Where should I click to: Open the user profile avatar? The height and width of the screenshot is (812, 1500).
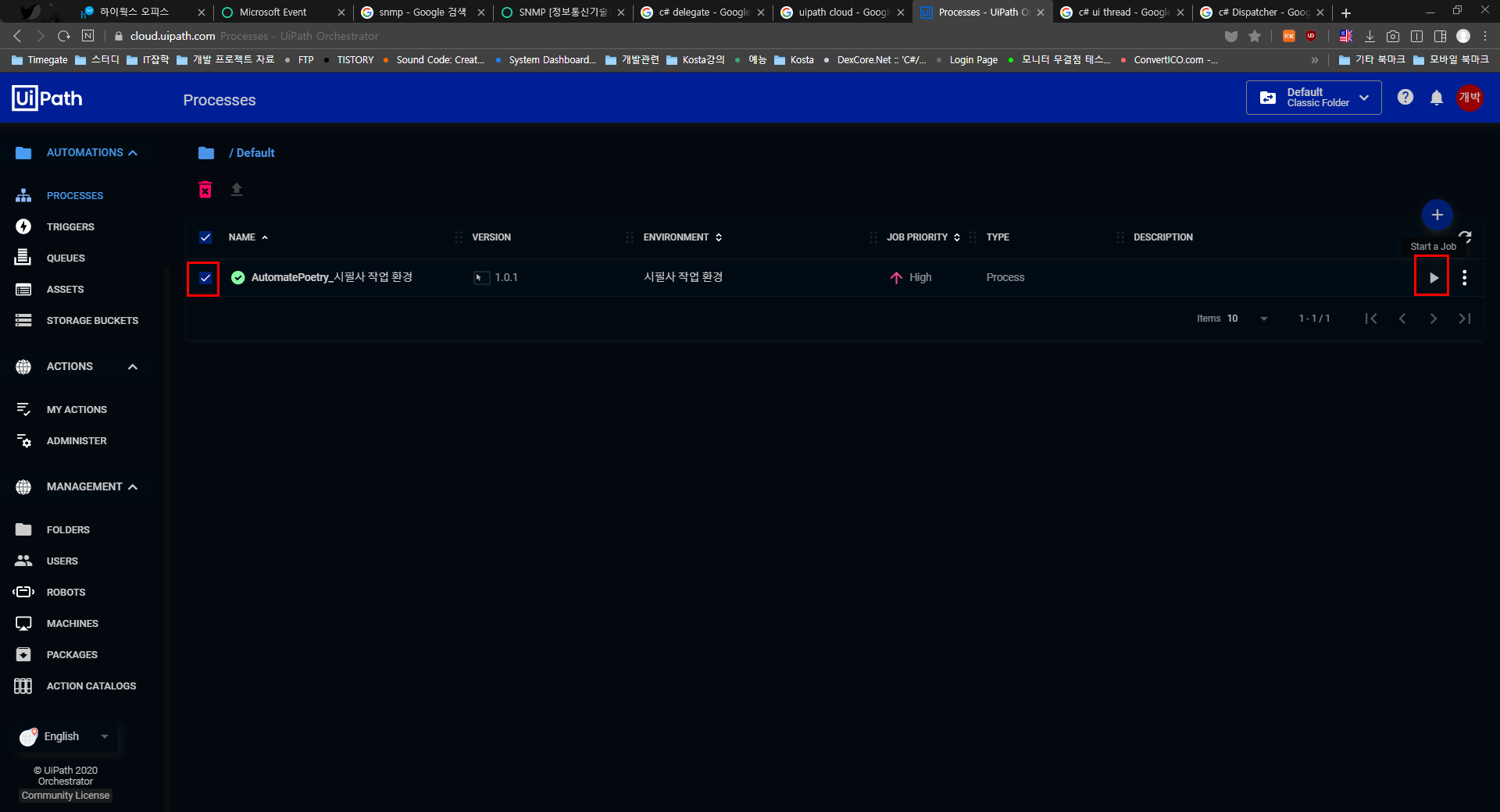[x=1470, y=98]
